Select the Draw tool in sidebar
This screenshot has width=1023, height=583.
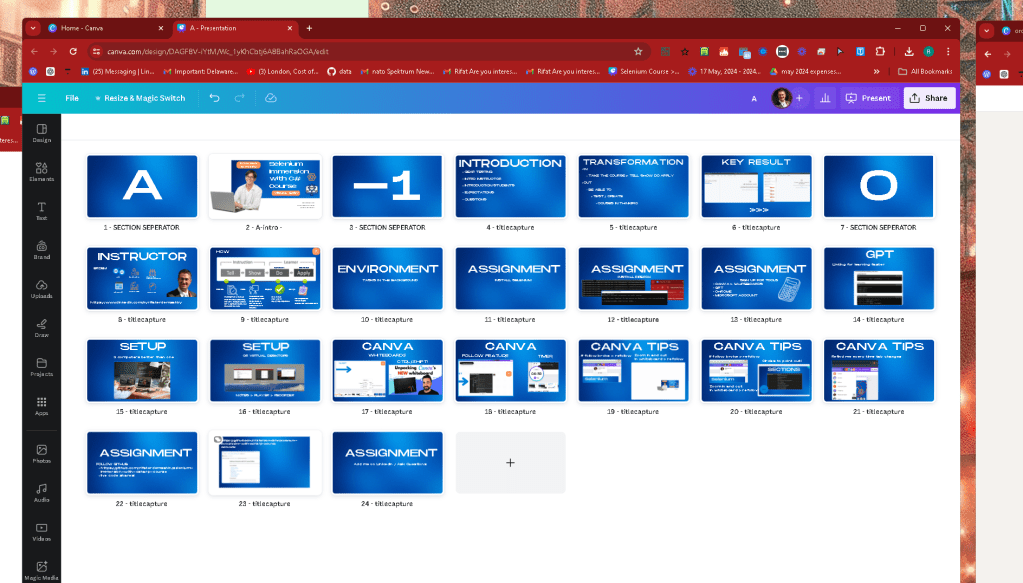[42, 328]
